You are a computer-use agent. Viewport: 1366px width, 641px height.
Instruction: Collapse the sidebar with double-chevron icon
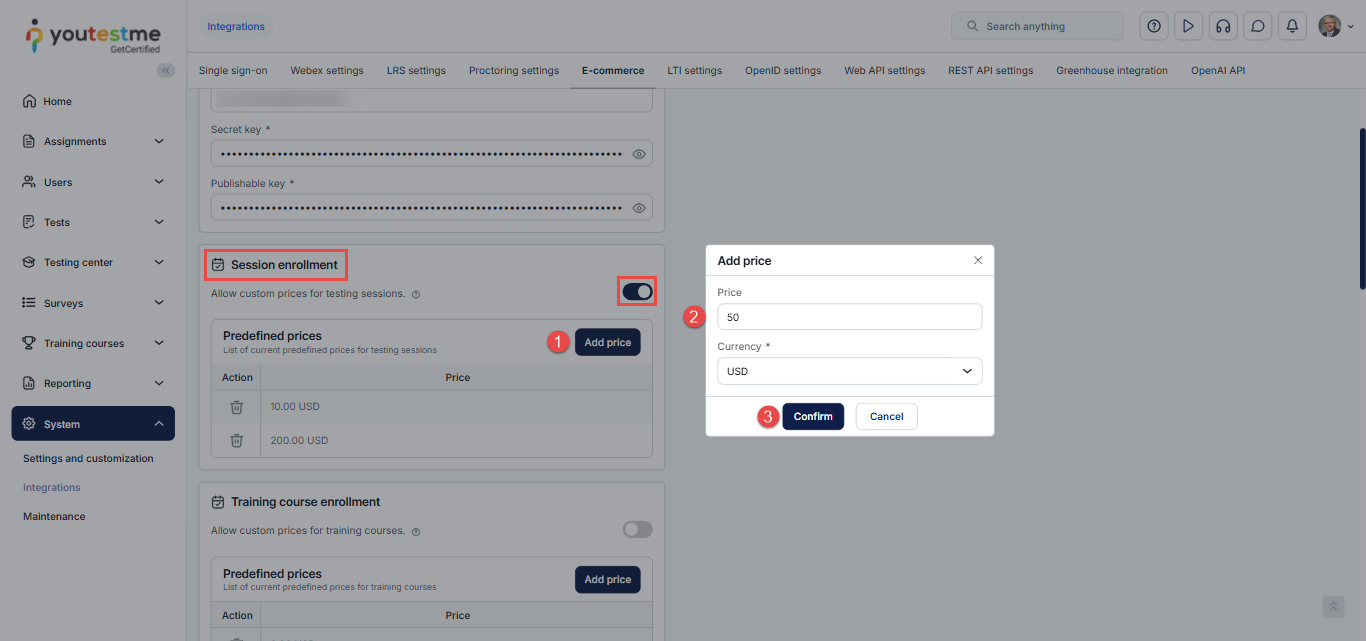tap(166, 70)
